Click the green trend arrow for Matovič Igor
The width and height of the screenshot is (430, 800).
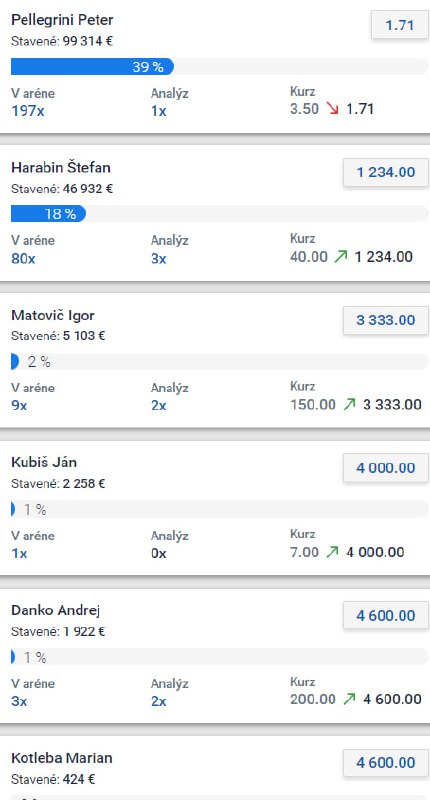pos(349,405)
